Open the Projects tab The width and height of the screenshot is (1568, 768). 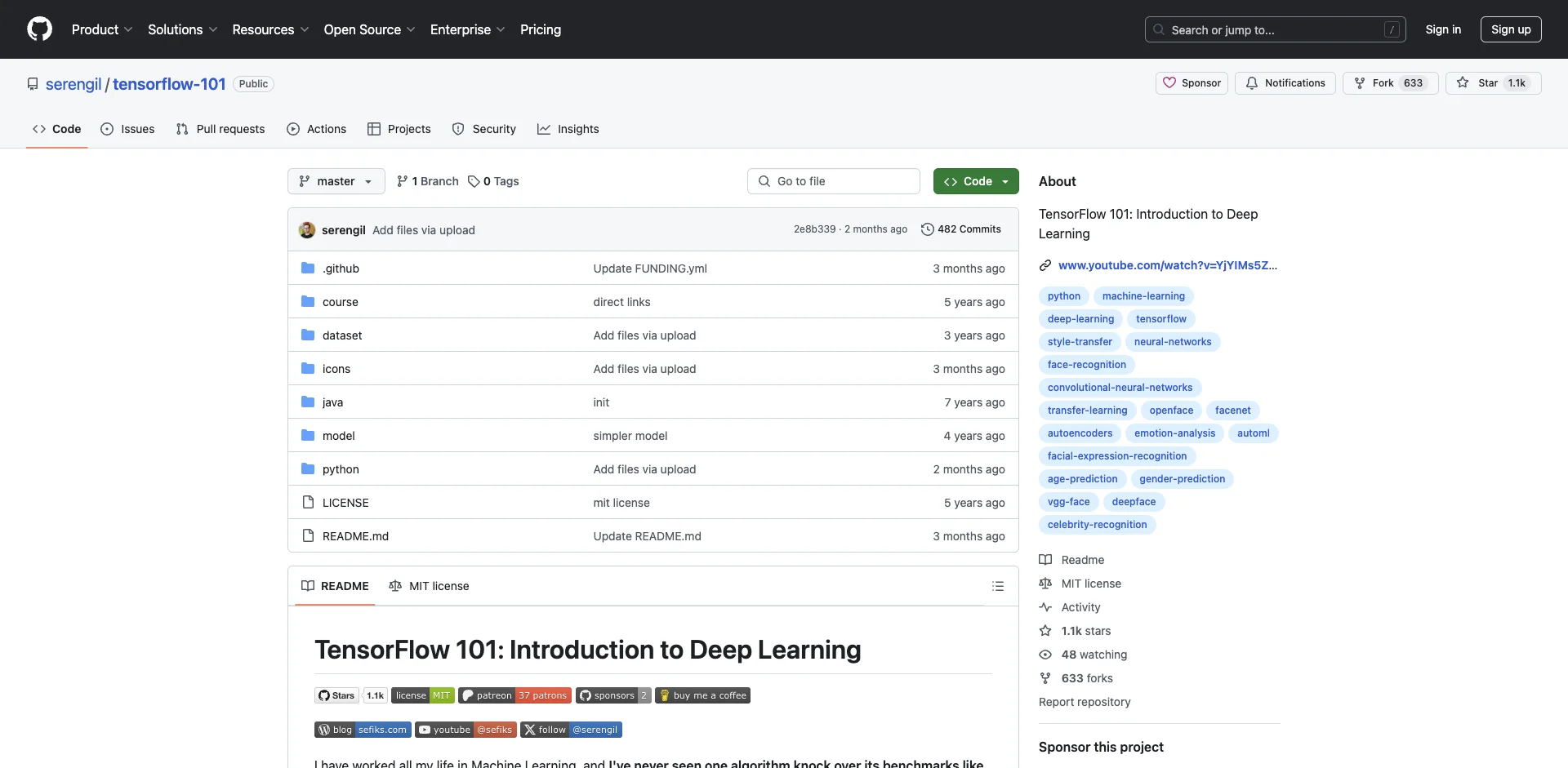399,129
